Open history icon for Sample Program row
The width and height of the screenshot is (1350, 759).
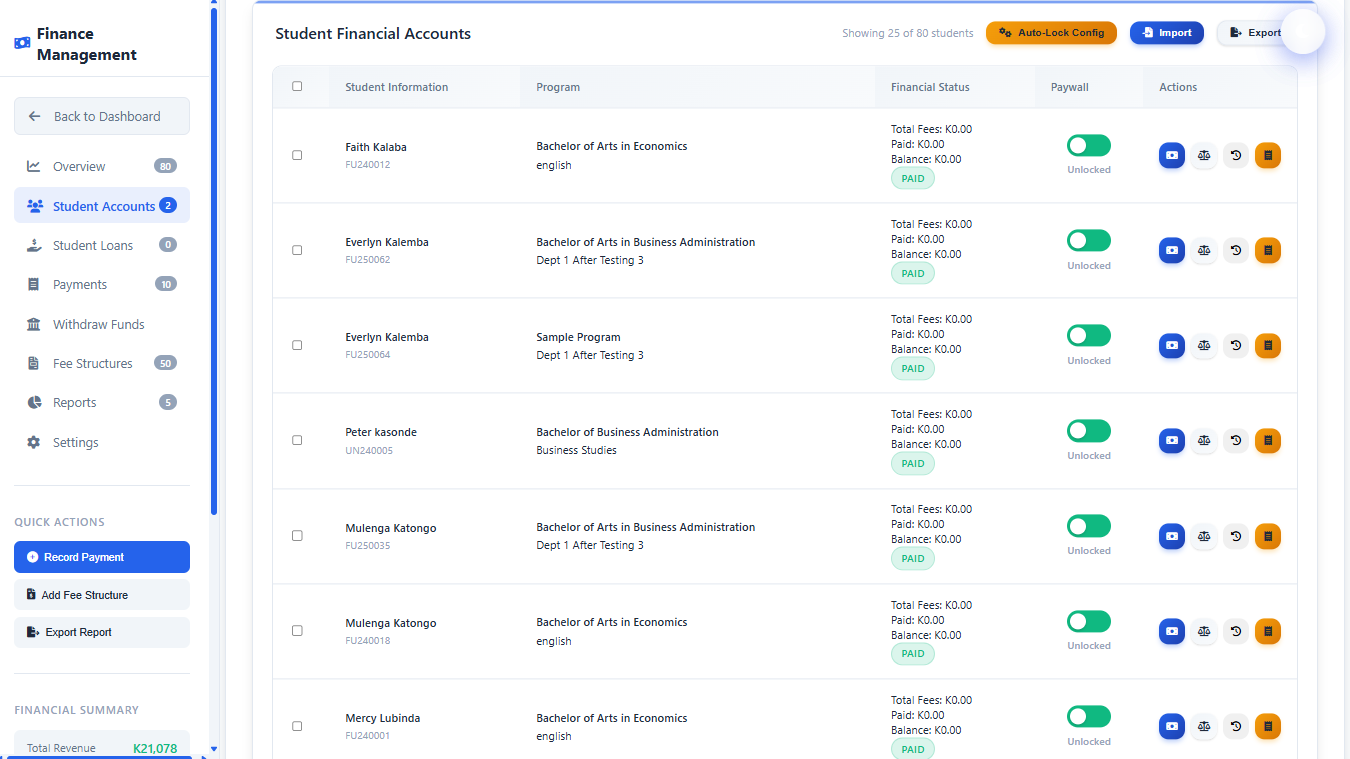click(x=1236, y=346)
